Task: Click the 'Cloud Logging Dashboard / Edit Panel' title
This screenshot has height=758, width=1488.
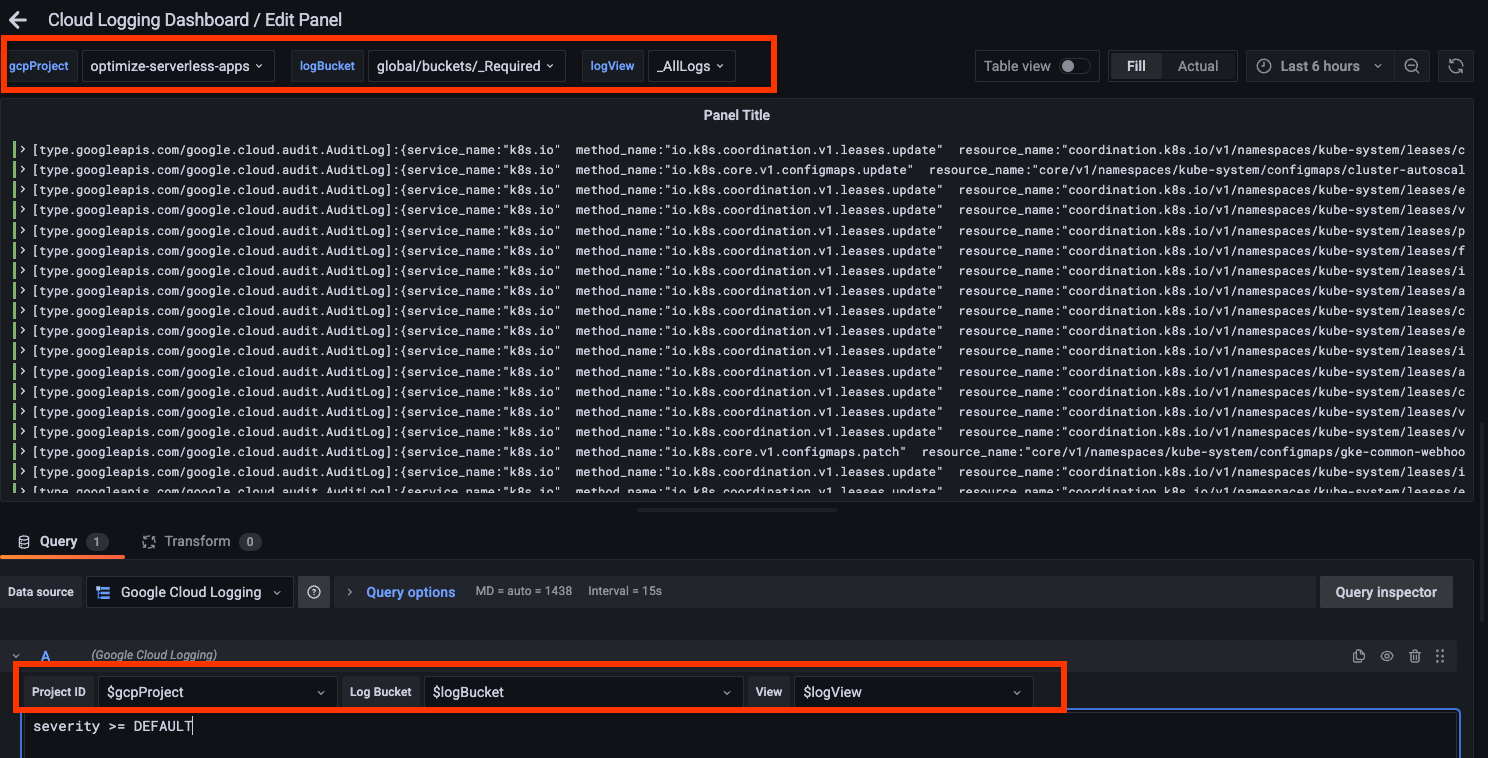Action: (x=195, y=20)
